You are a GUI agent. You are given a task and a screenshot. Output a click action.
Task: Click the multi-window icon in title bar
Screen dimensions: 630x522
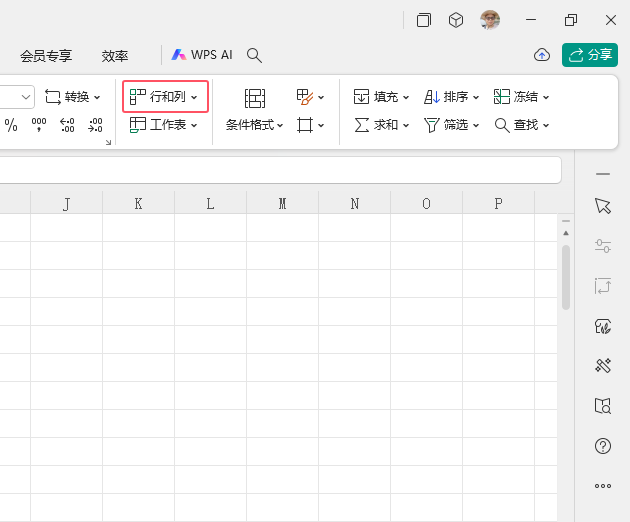(423, 20)
